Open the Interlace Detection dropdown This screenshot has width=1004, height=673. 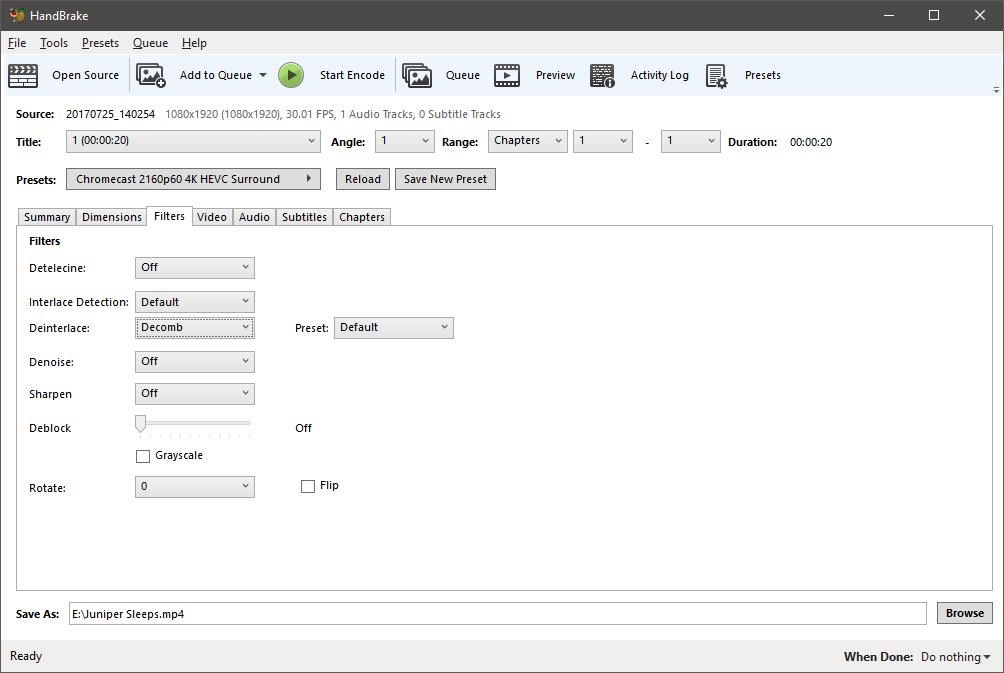coord(195,302)
